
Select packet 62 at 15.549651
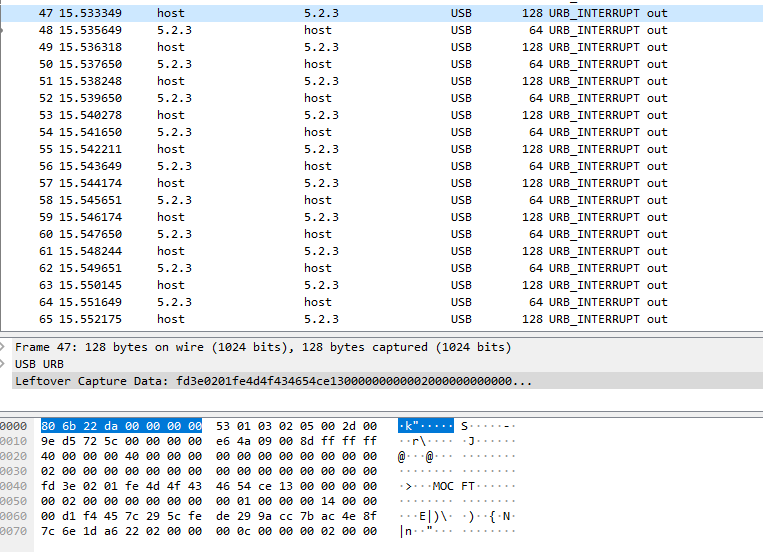[x=382, y=269]
